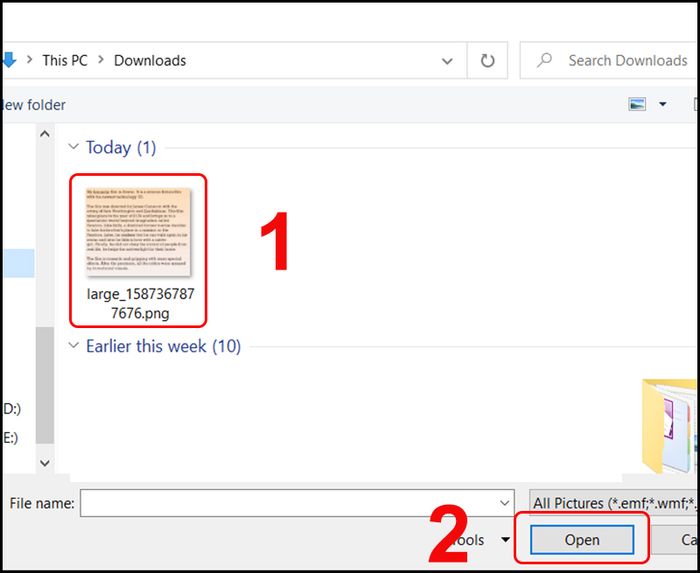Image resolution: width=700 pixels, height=573 pixels.
Task: Open the Tools dropdown arrow
Action: point(505,540)
